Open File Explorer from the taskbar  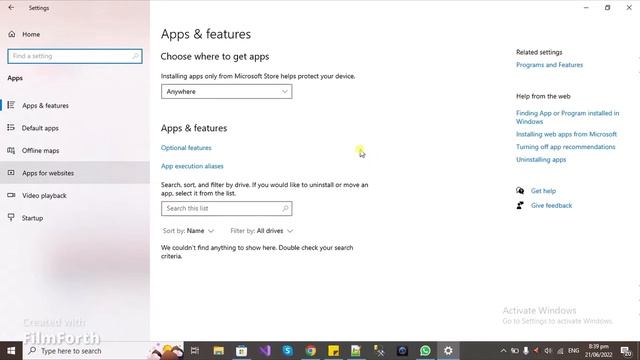[218, 351]
